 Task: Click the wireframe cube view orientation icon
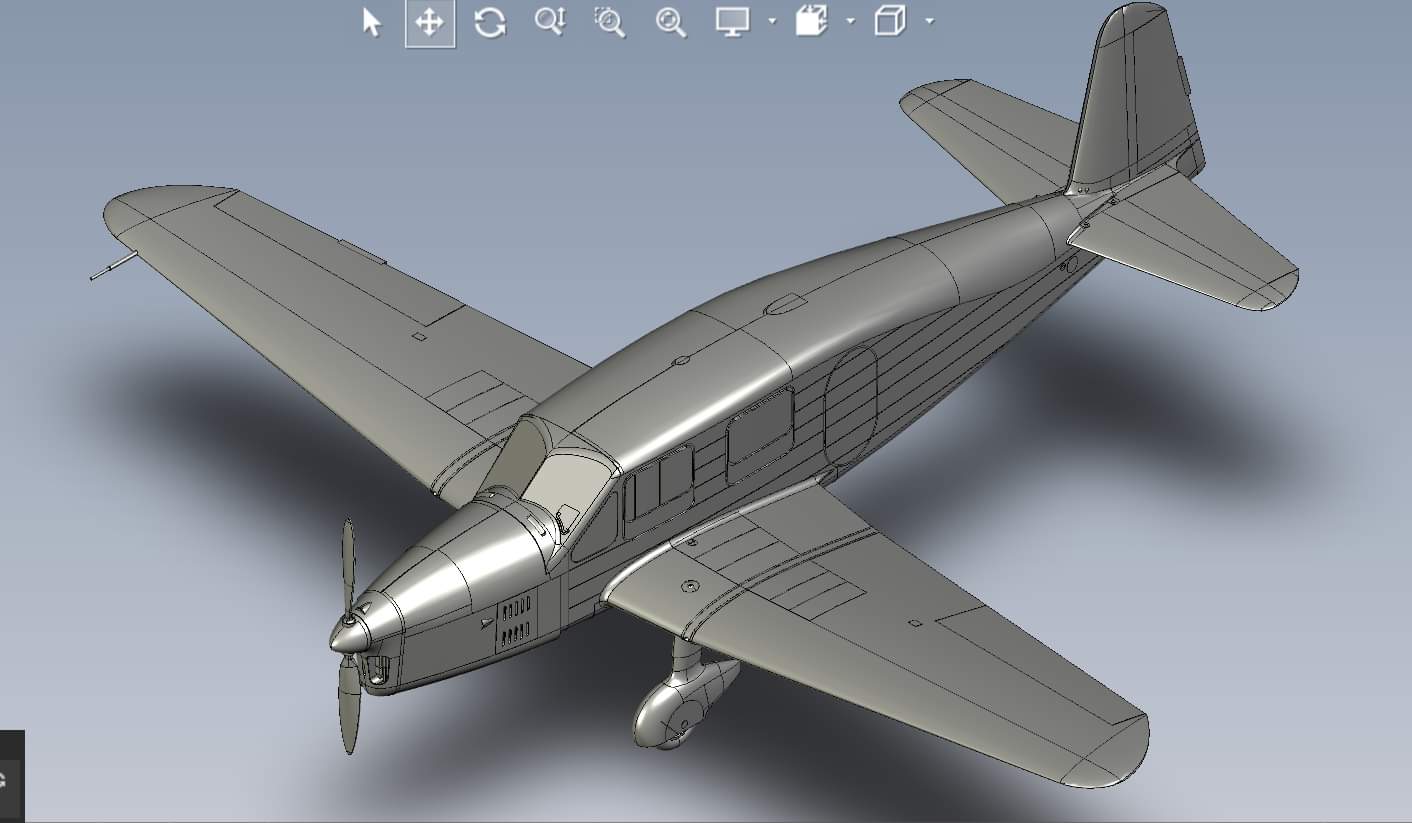click(890, 21)
